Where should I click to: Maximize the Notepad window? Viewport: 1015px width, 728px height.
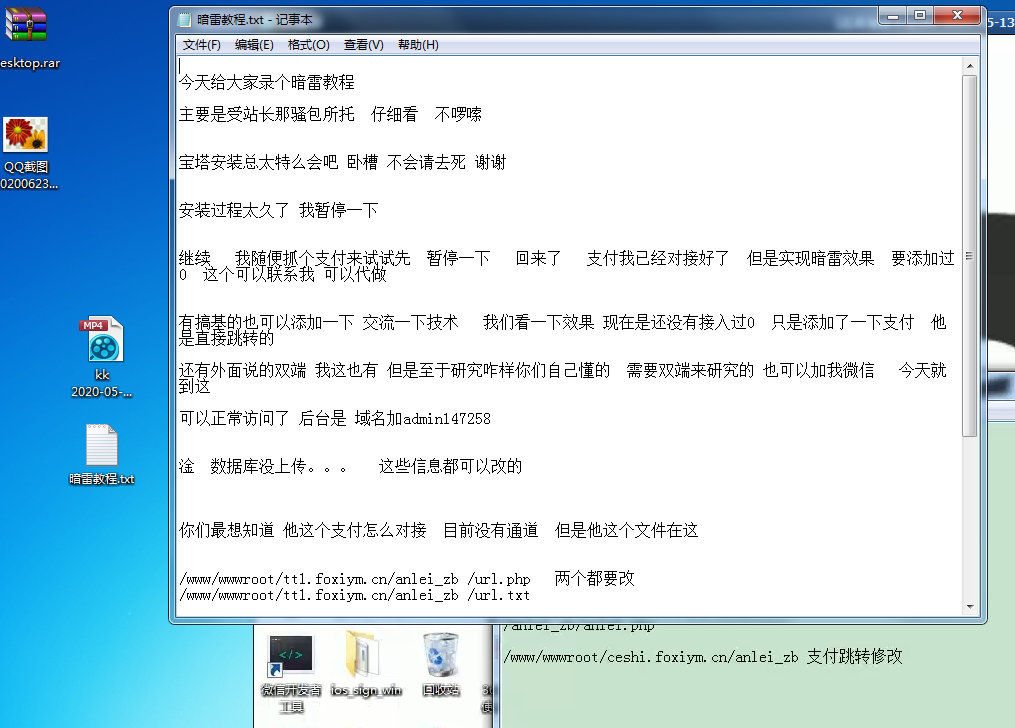tap(920, 16)
